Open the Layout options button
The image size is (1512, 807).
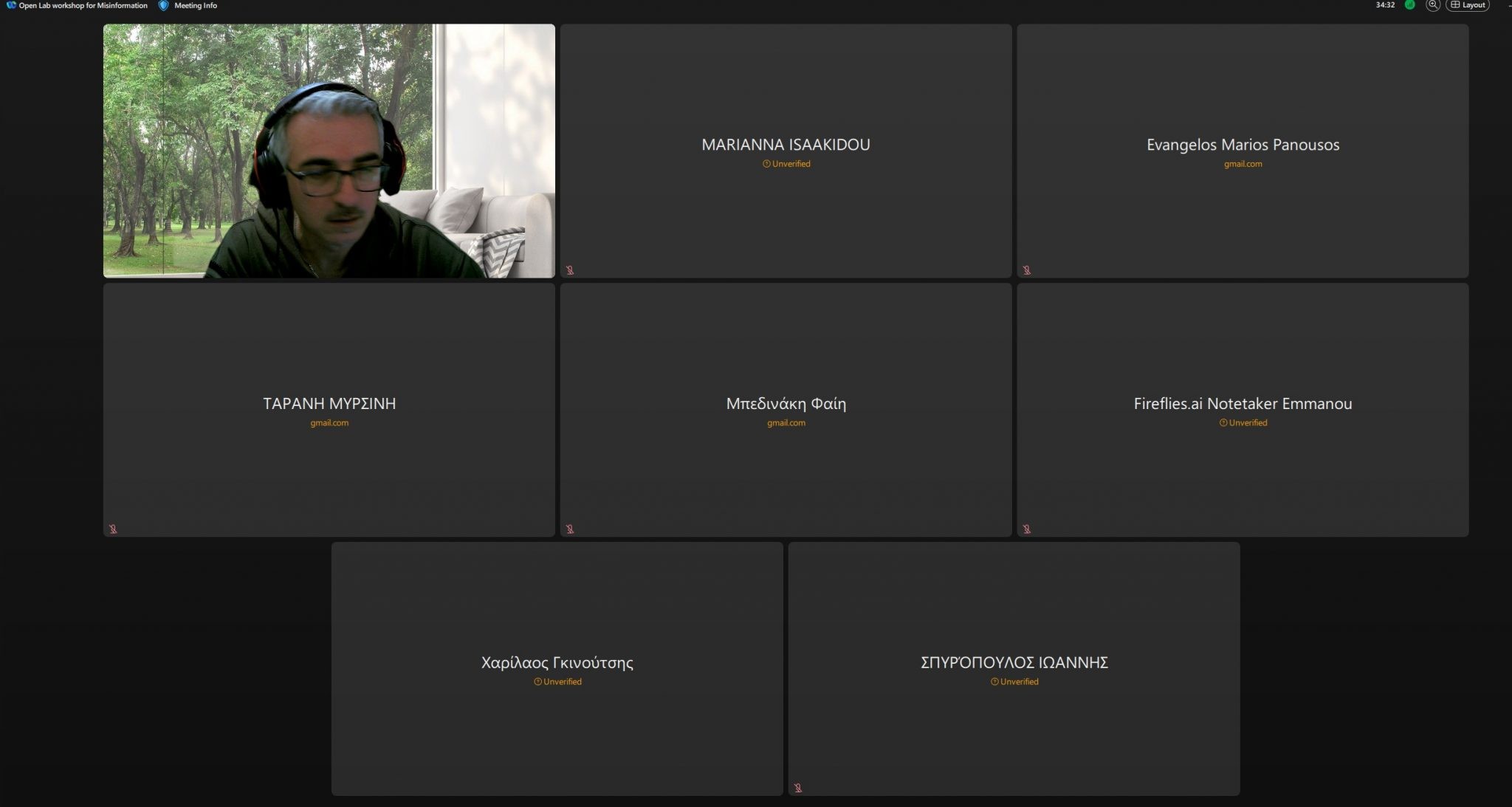click(x=1468, y=5)
